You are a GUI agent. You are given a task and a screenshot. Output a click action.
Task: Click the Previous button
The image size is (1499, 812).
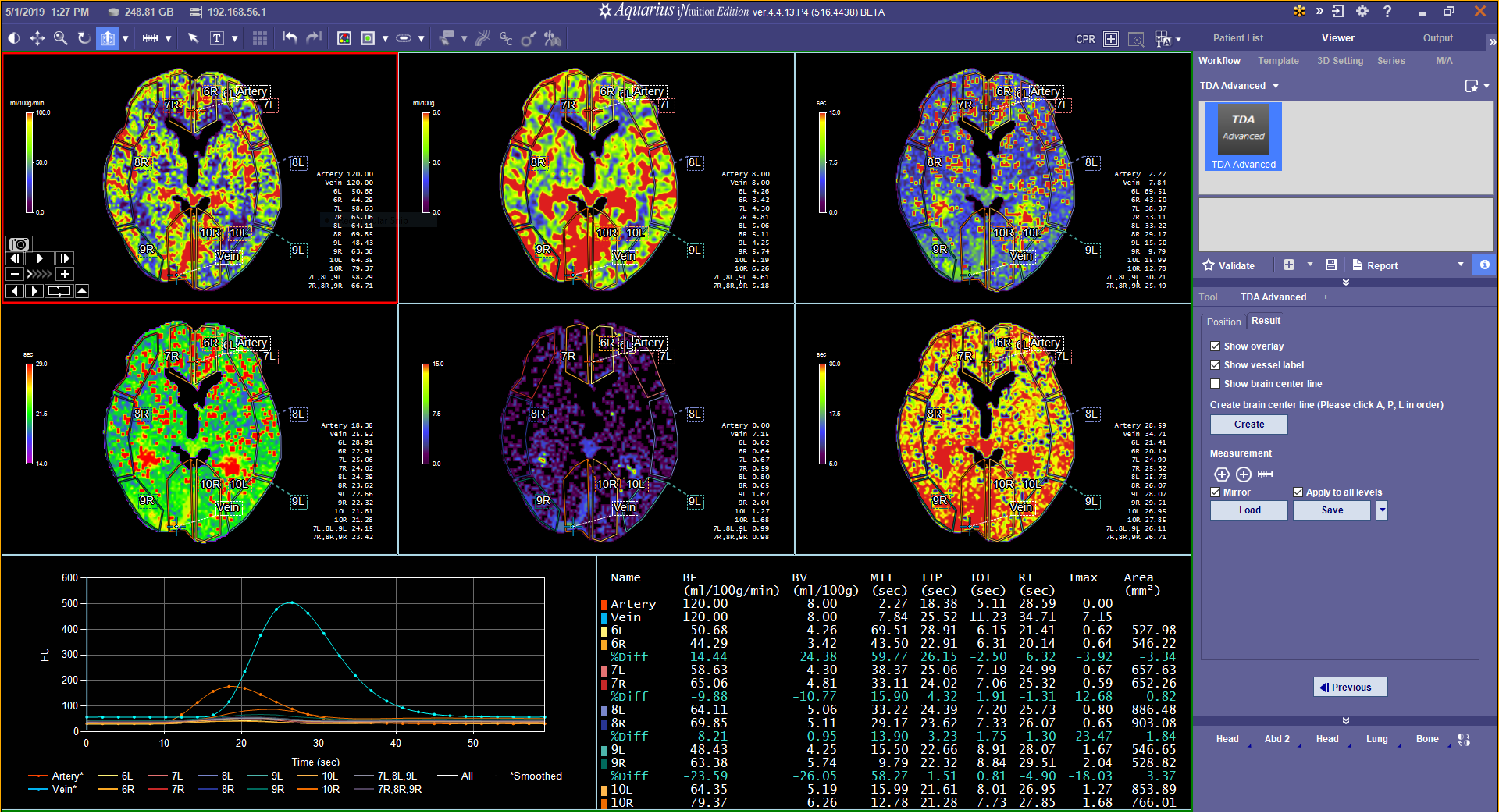click(1350, 687)
